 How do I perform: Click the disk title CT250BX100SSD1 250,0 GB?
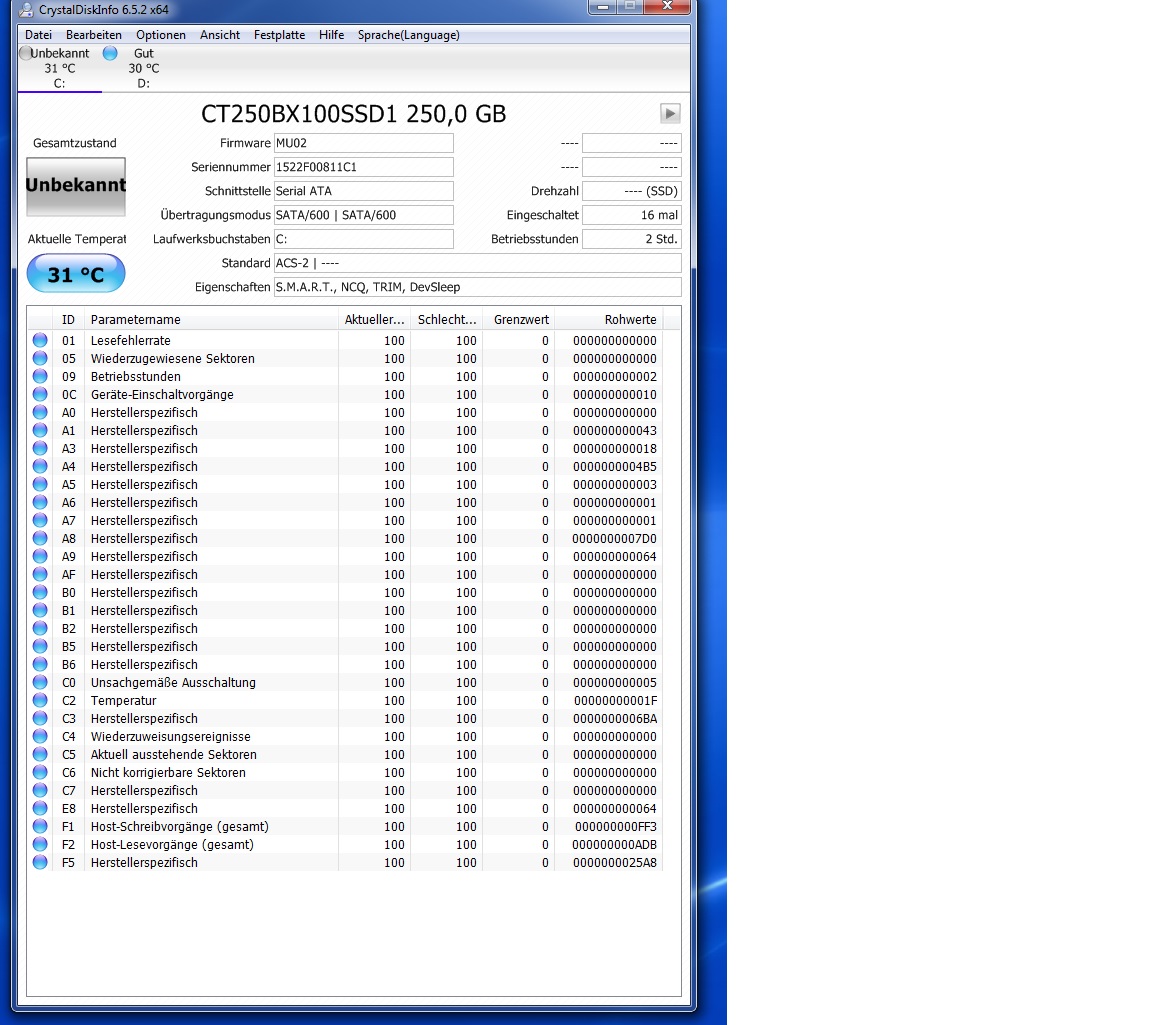(353, 114)
